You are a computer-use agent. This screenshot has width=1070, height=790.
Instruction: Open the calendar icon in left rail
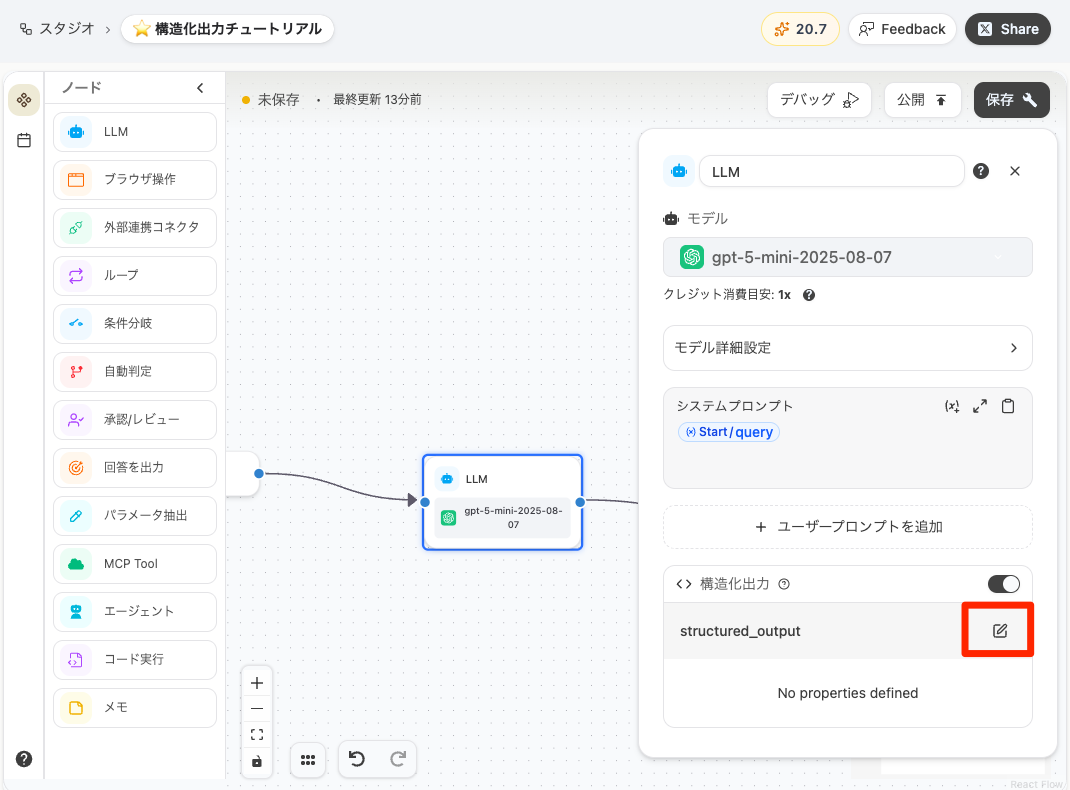point(24,140)
